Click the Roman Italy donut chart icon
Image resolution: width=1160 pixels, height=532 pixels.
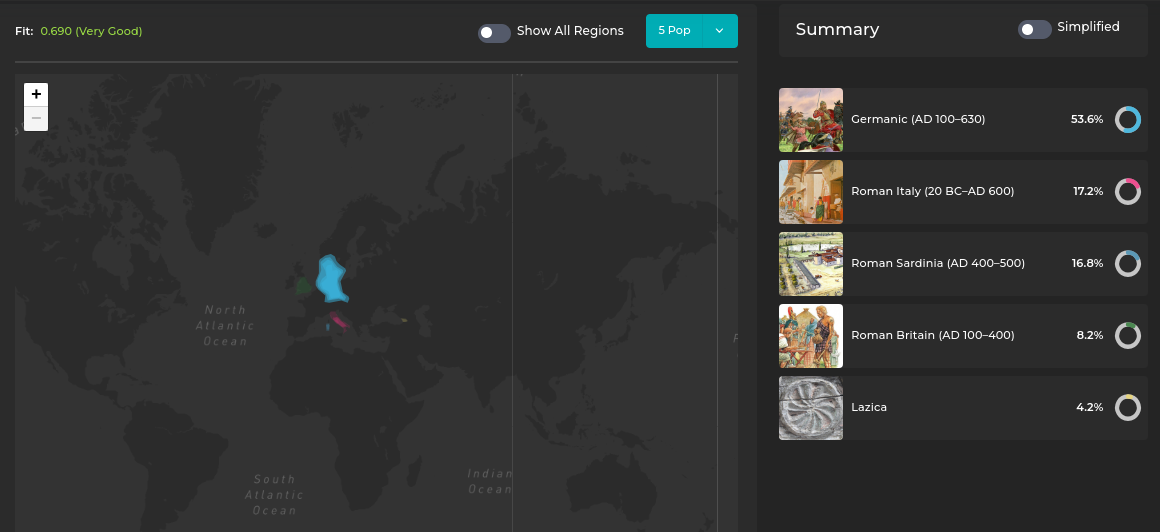[1127, 192]
